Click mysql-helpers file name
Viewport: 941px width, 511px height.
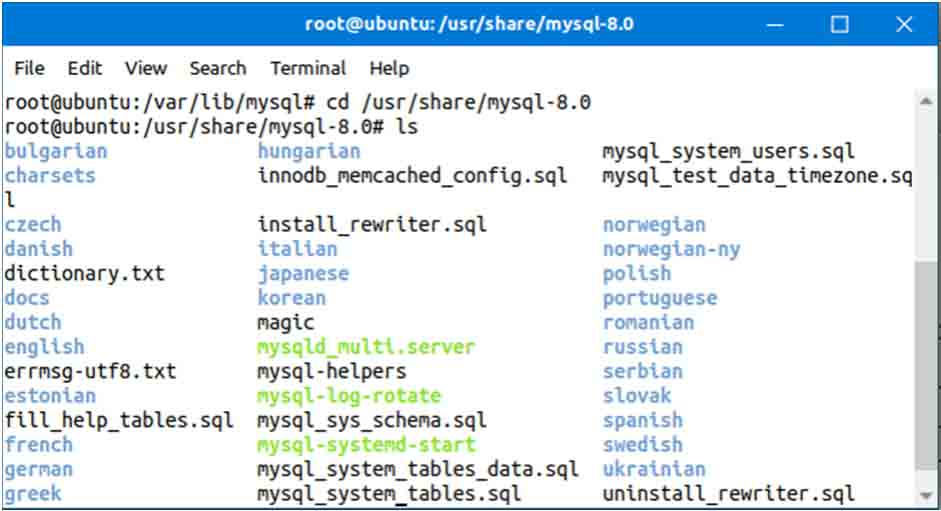[x=332, y=372]
